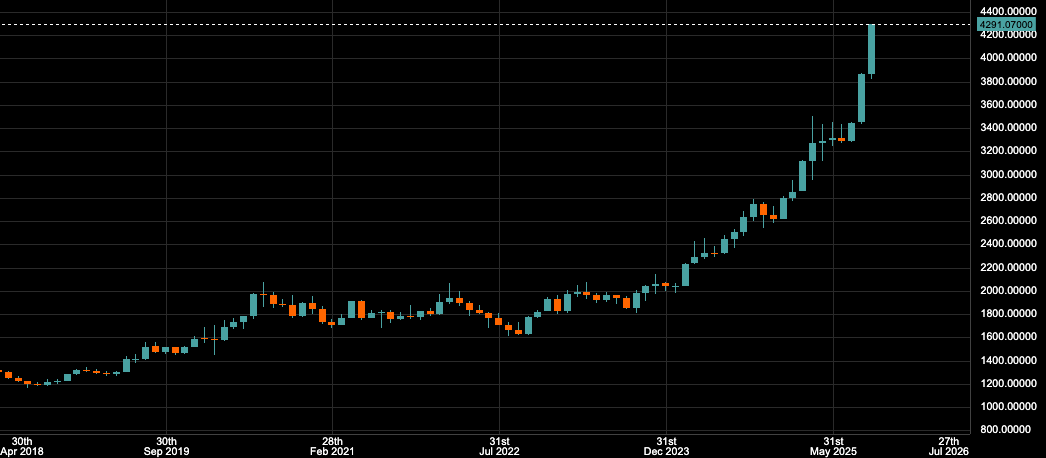The height and width of the screenshot is (458, 1046).
Task: Click the first orange candle at far left
Action: 8,375
